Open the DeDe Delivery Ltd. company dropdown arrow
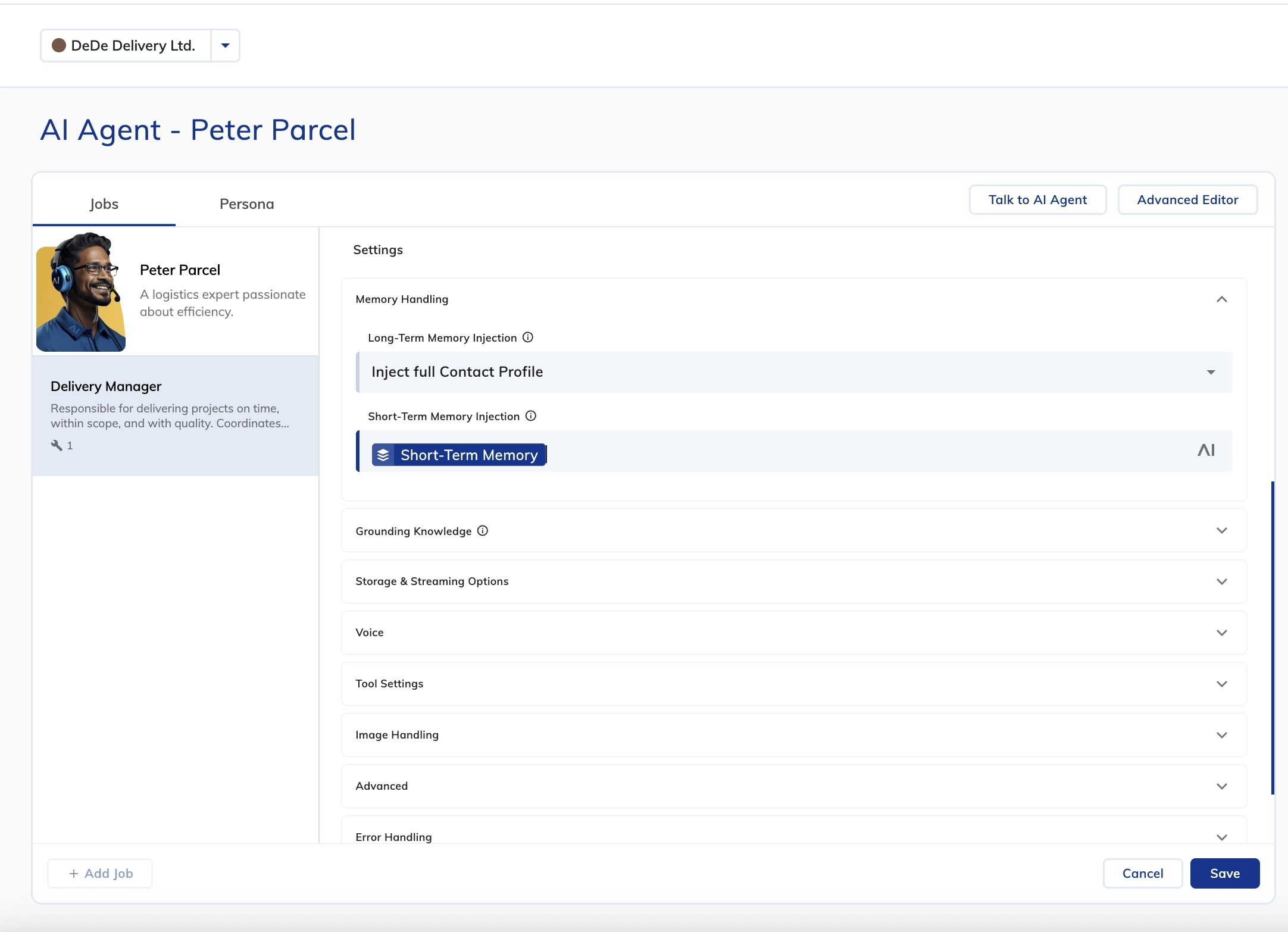The image size is (1288, 932). 225,45
